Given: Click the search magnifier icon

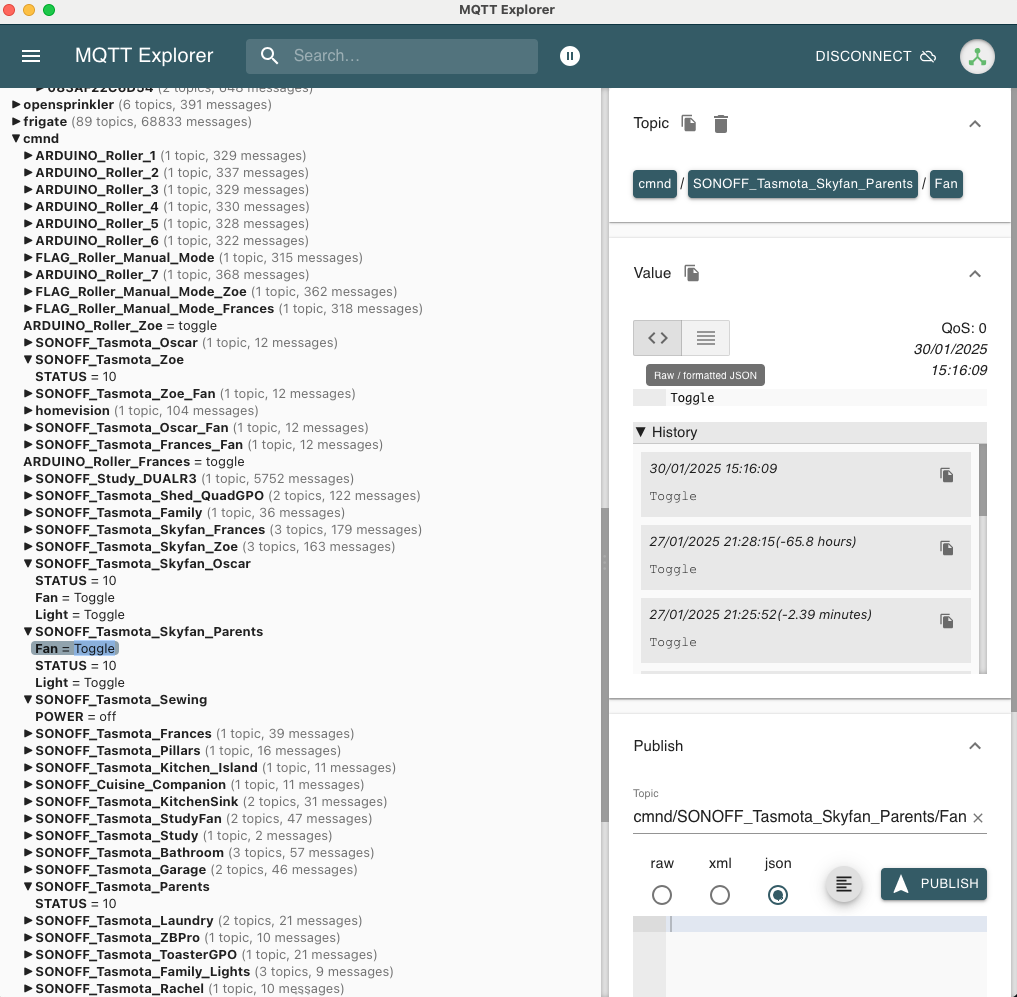Looking at the screenshot, I should click(x=269, y=56).
